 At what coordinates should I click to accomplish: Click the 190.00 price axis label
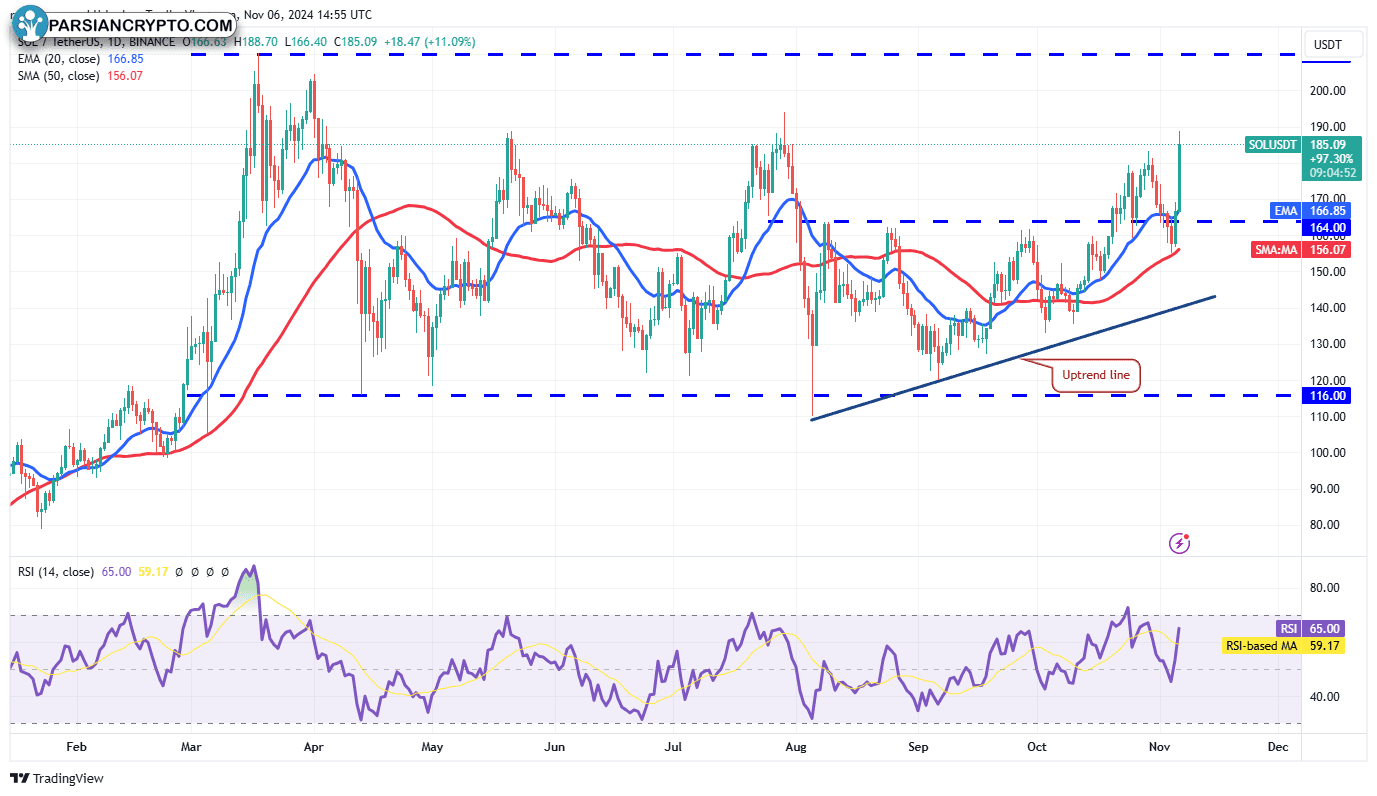1329,127
